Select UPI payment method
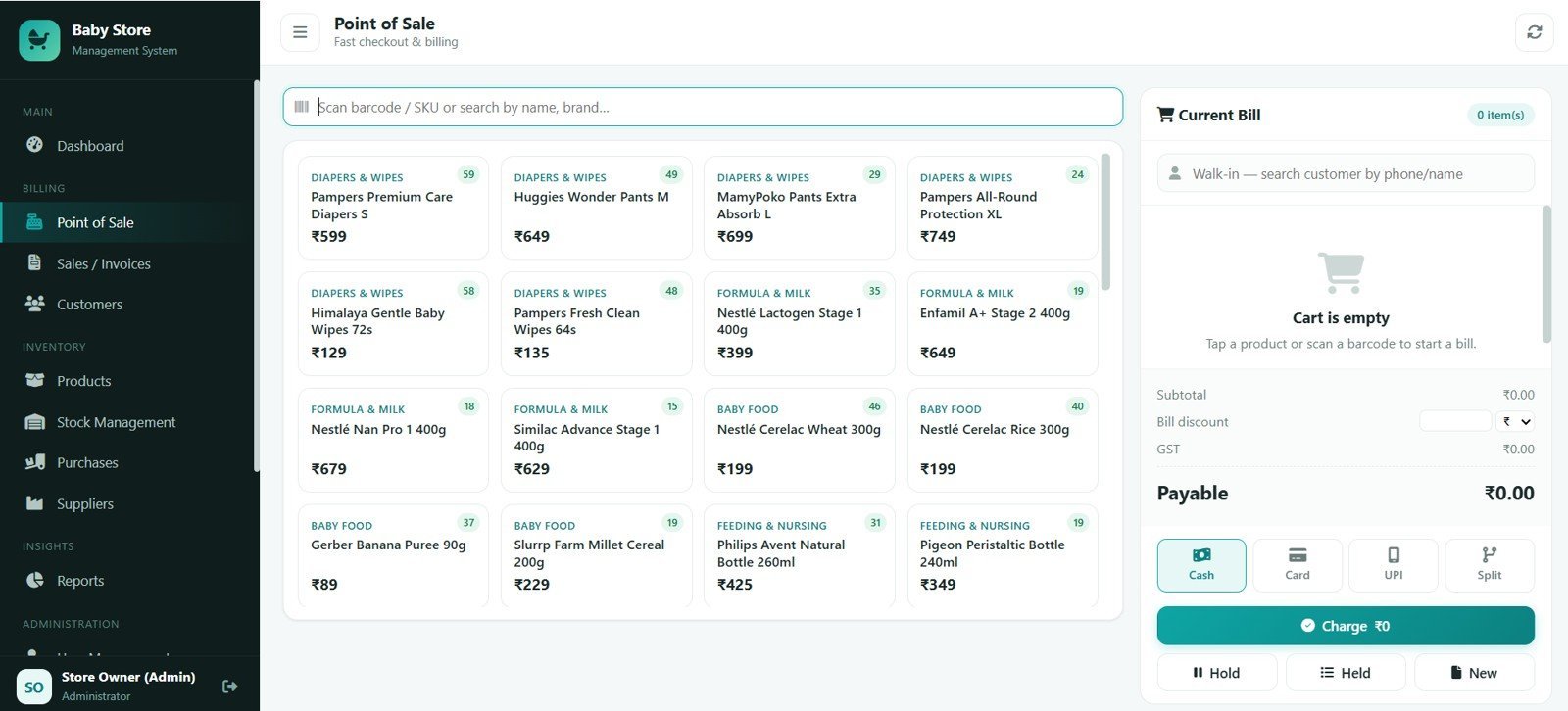The height and width of the screenshot is (711, 1568). 1394,565
